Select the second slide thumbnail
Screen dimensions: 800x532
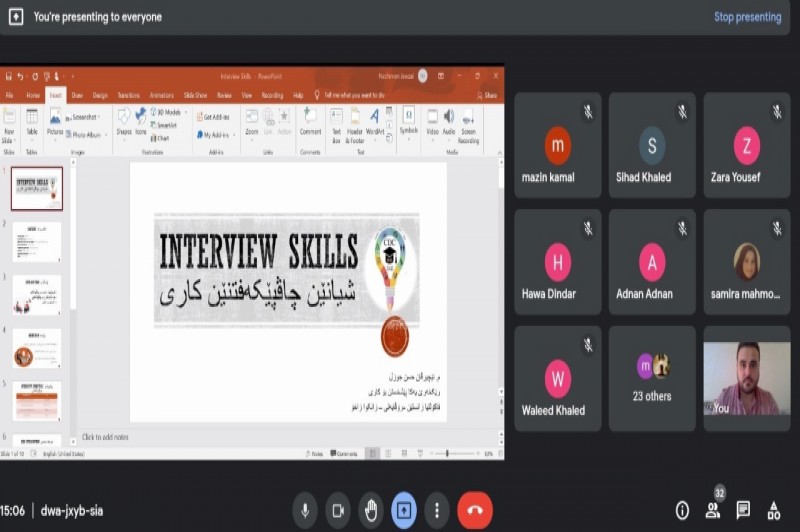37,242
